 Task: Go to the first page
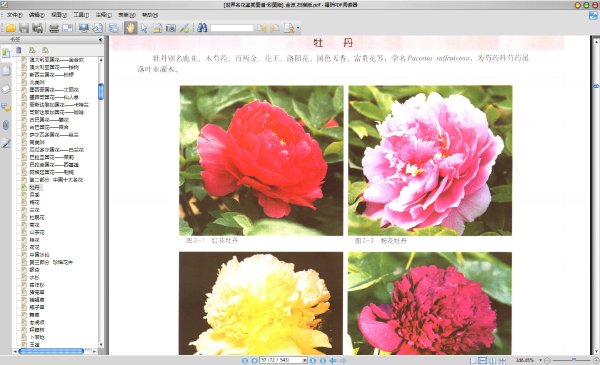point(245,360)
